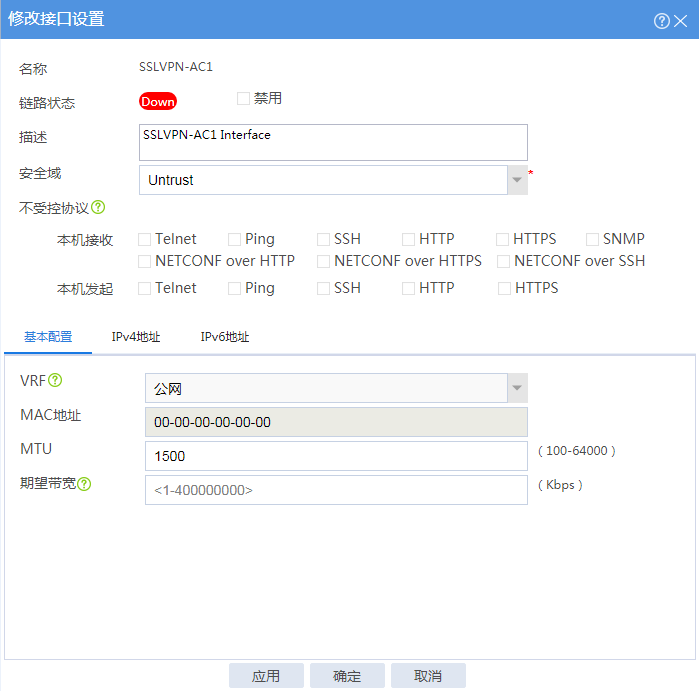
Task: Expand the VRF 公网 dropdown
Action: click(516, 388)
